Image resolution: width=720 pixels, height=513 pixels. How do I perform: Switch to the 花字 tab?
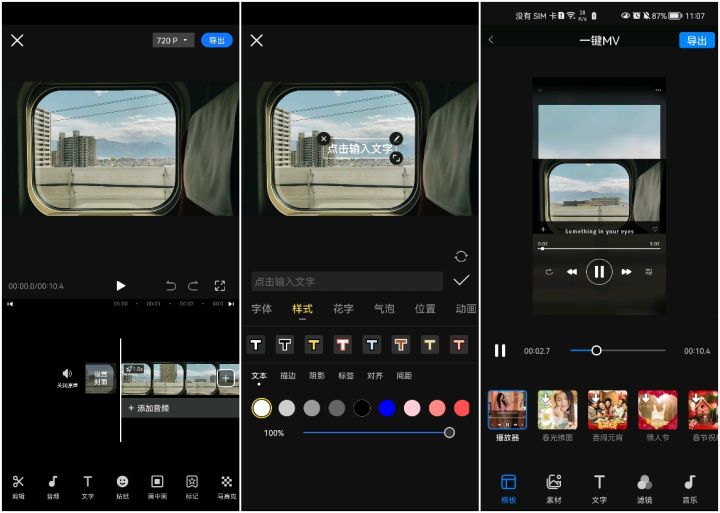pos(343,309)
